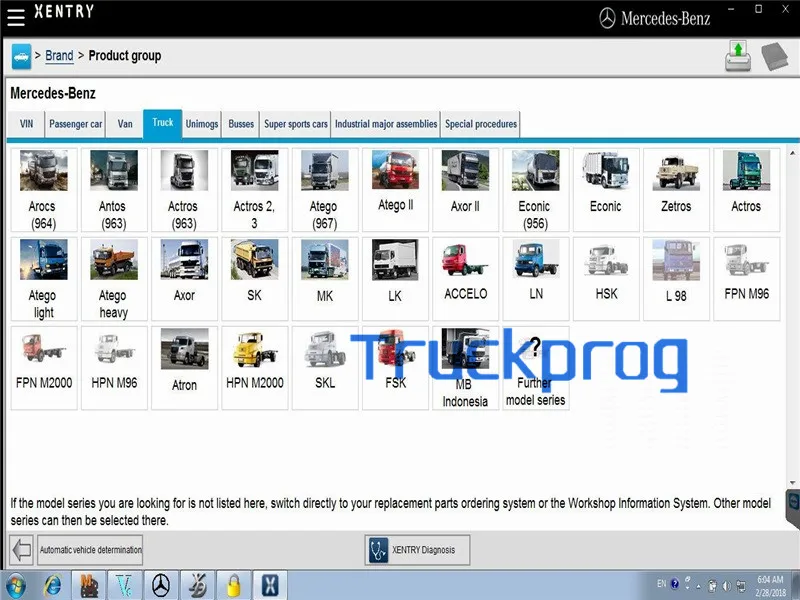
Task: Launch XENTRY Diagnosis button
Action: pyautogui.click(x=417, y=550)
